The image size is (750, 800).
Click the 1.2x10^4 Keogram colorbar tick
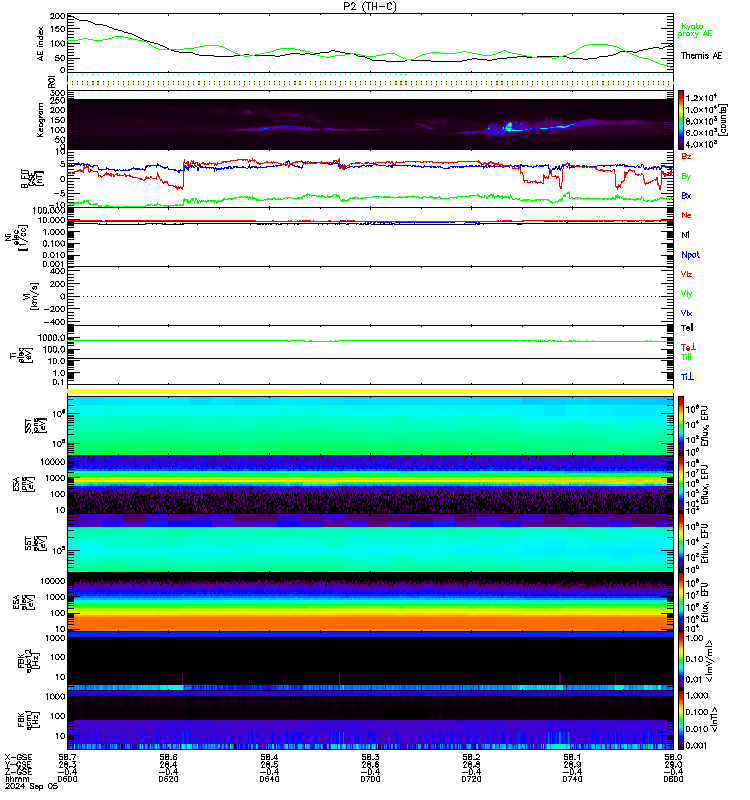pos(701,97)
